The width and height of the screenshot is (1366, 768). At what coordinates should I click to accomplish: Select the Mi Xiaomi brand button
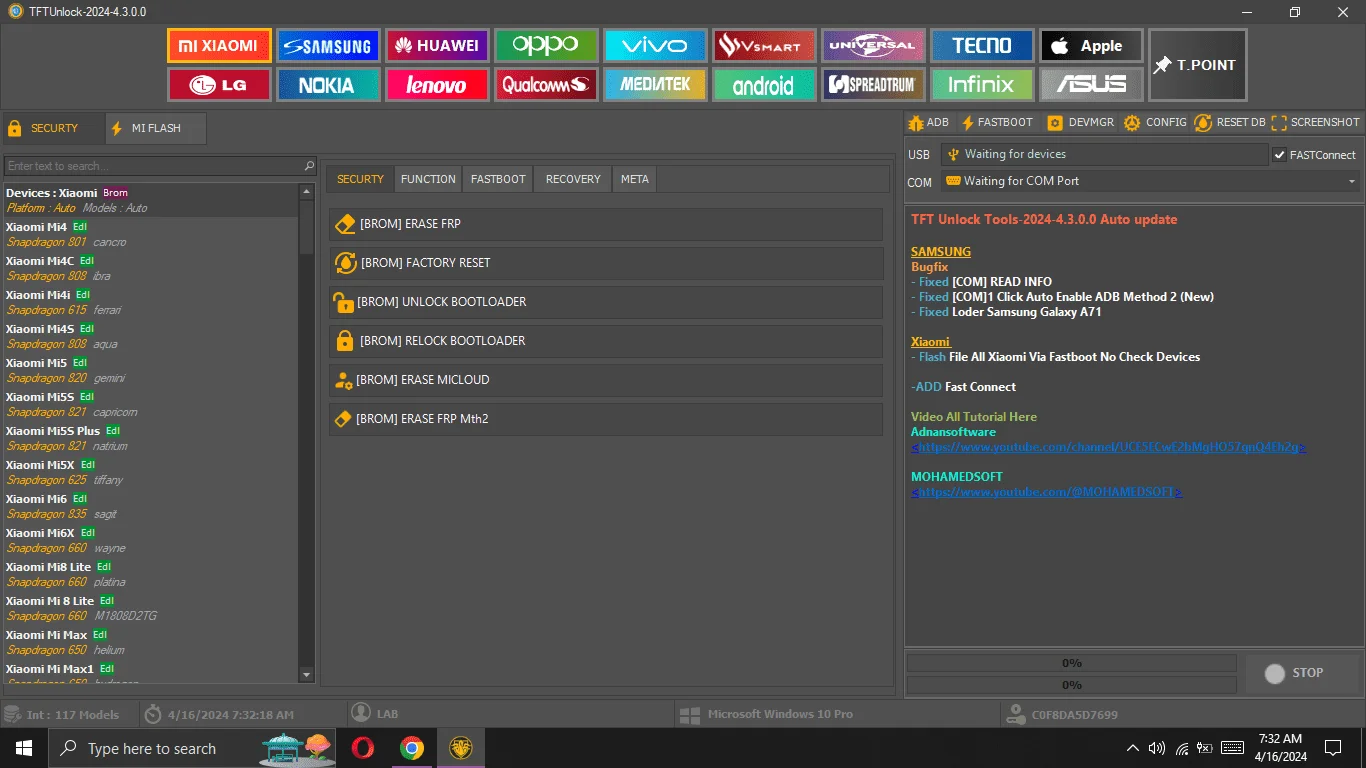coord(219,46)
